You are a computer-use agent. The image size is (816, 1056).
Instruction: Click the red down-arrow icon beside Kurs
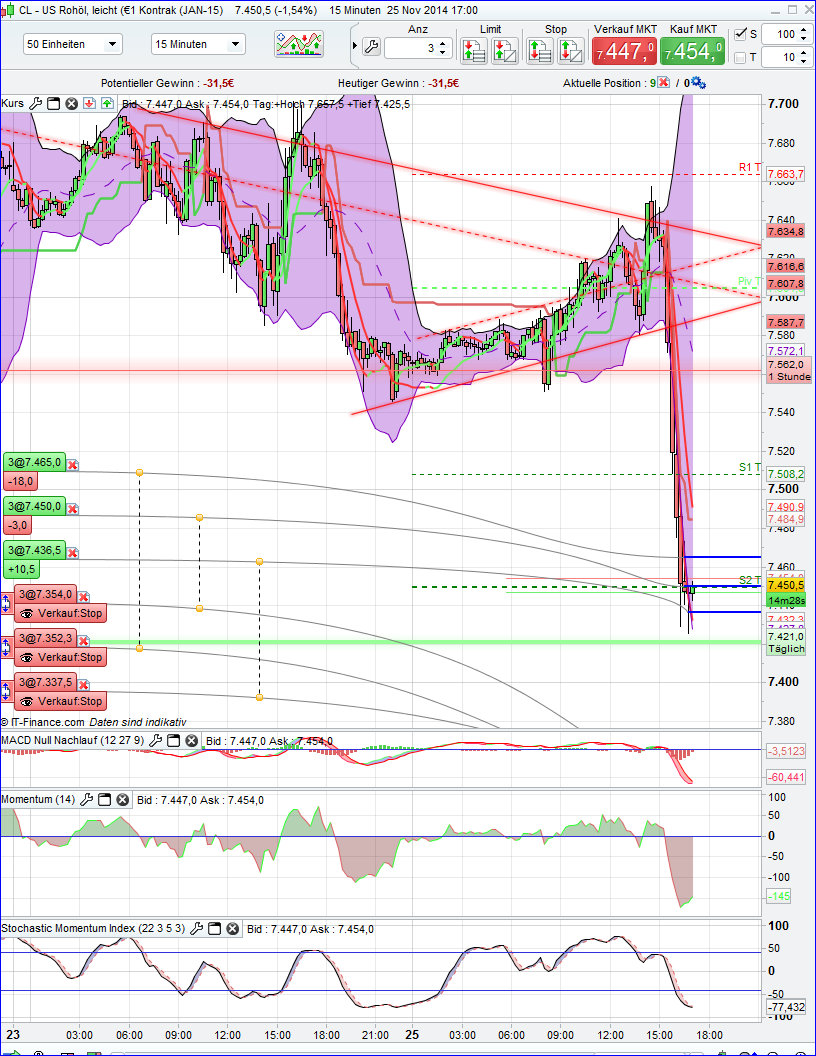click(x=89, y=103)
